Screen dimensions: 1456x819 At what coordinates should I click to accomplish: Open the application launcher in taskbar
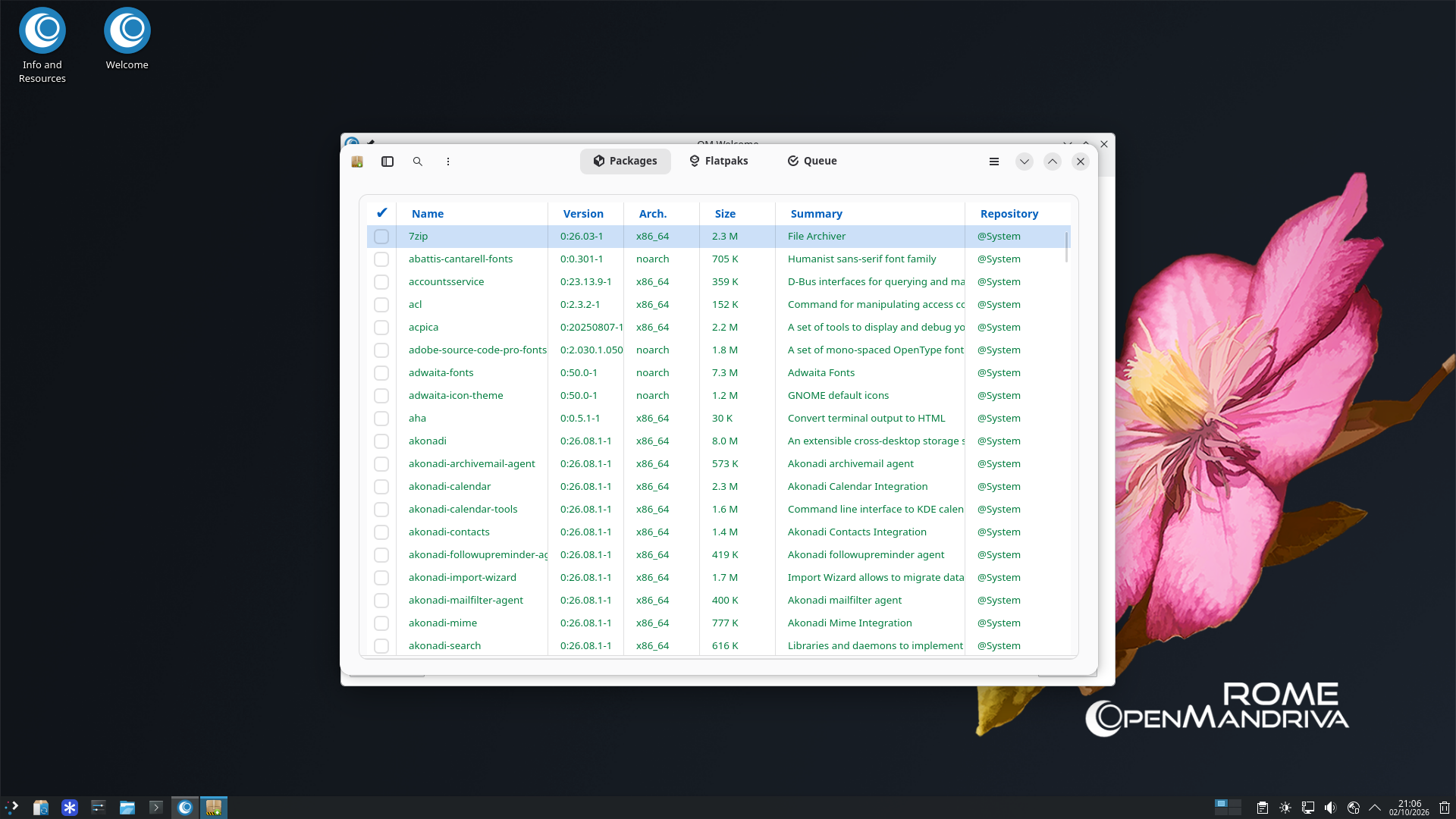[12, 808]
